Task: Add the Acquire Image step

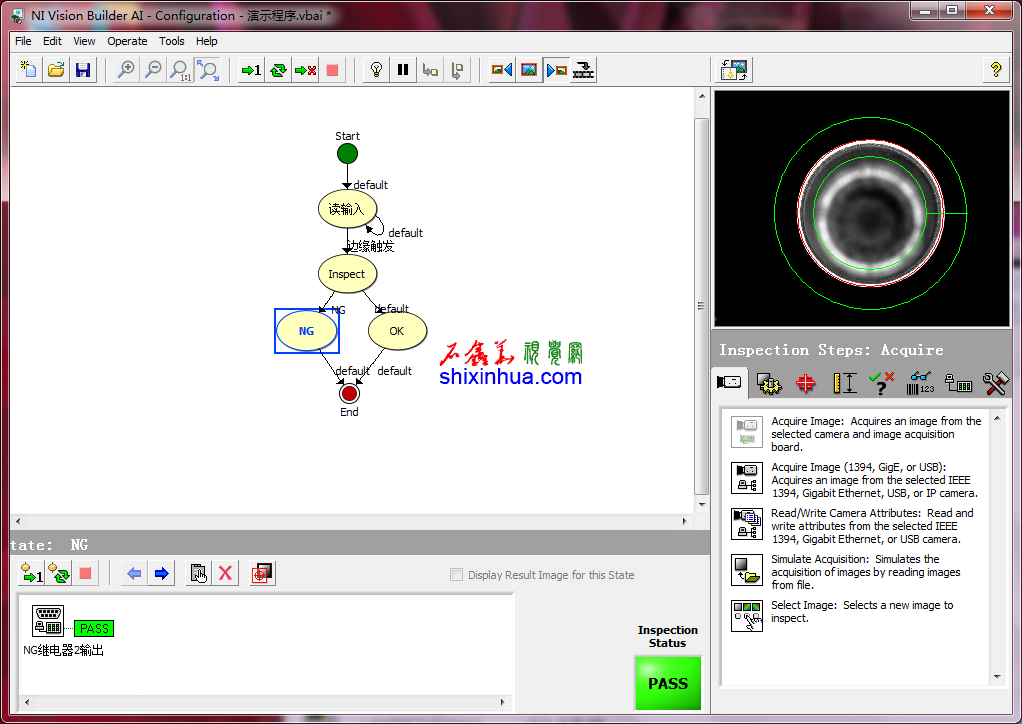Action: pos(856,433)
